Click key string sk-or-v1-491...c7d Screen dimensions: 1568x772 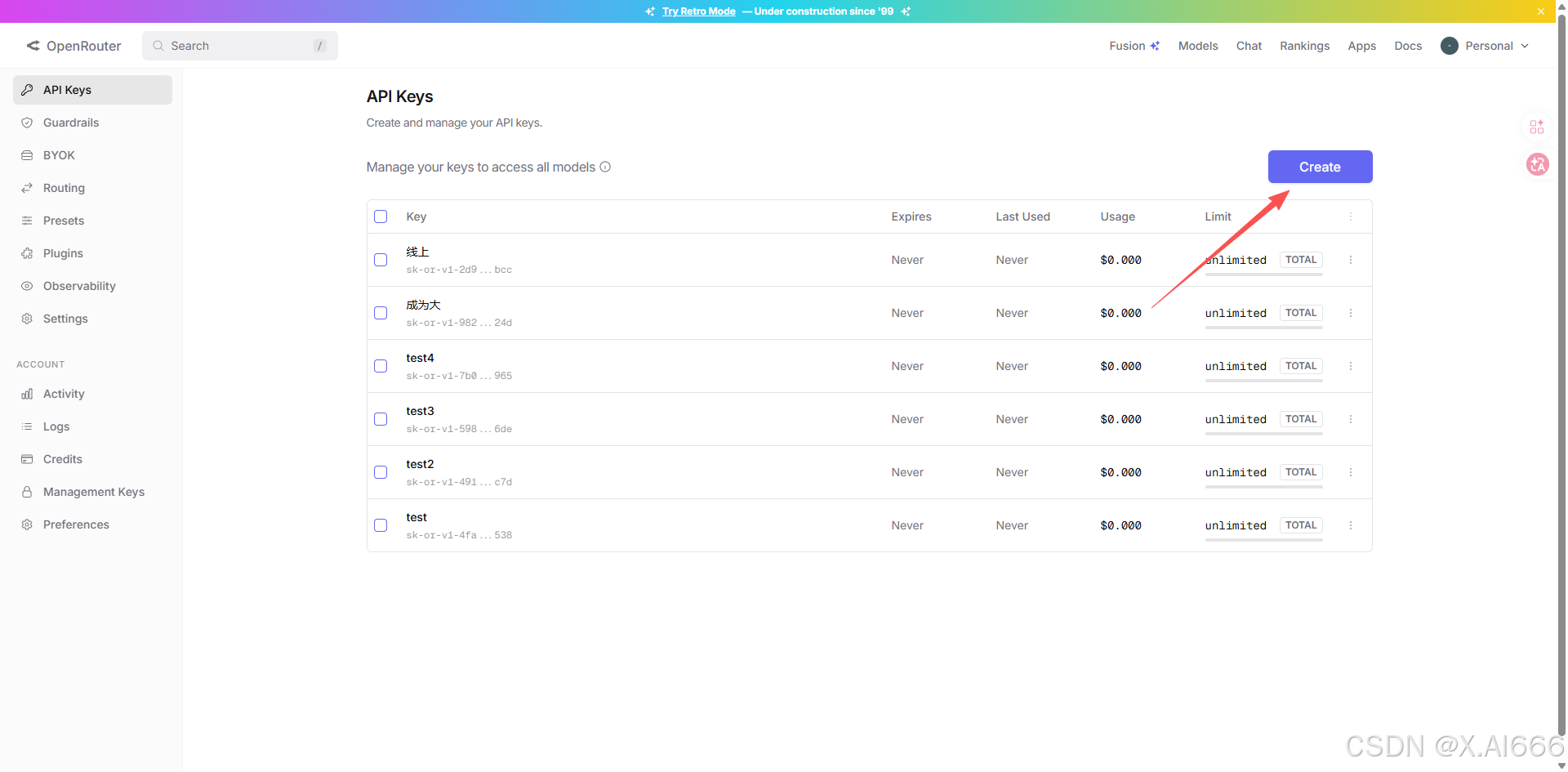click(459, 482)
